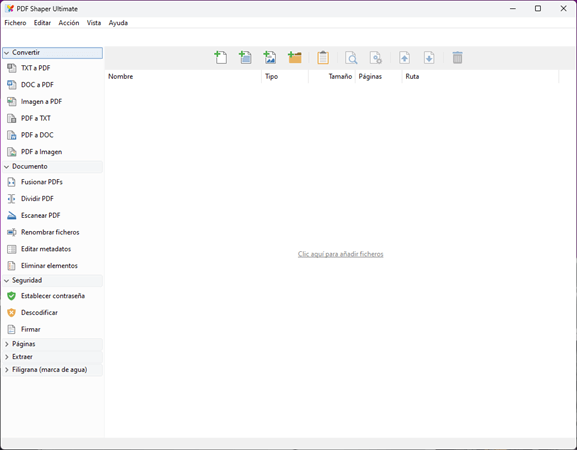This screenshot has width=577, height=450.
Task: Select the Imagen a PDF icon
Action: click(12, 102)
